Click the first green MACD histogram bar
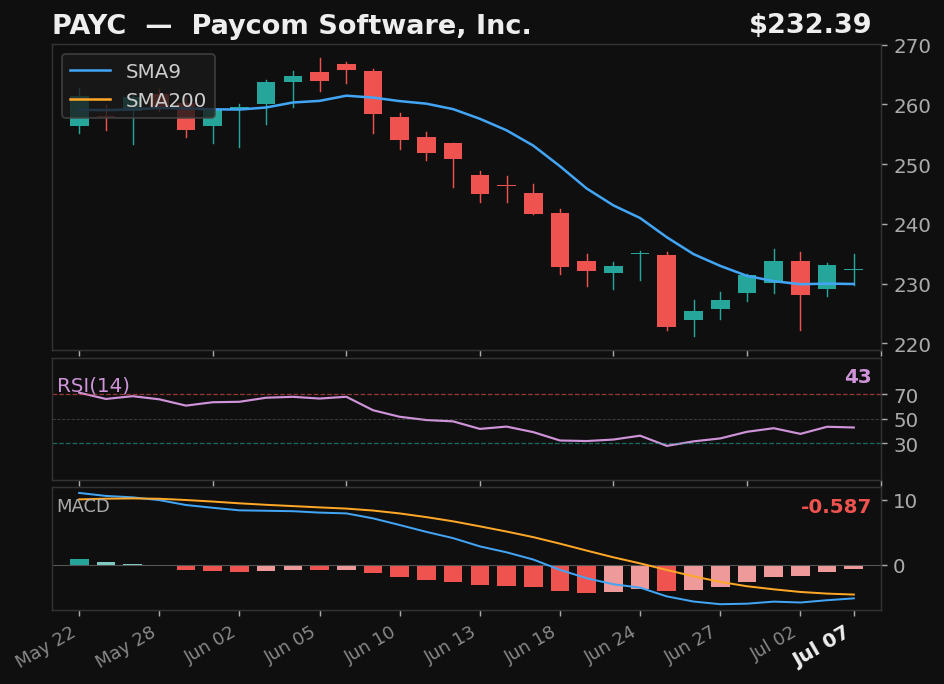Image resolution: width=944 pixels, height=684 pixels. (x=79, y=562)
